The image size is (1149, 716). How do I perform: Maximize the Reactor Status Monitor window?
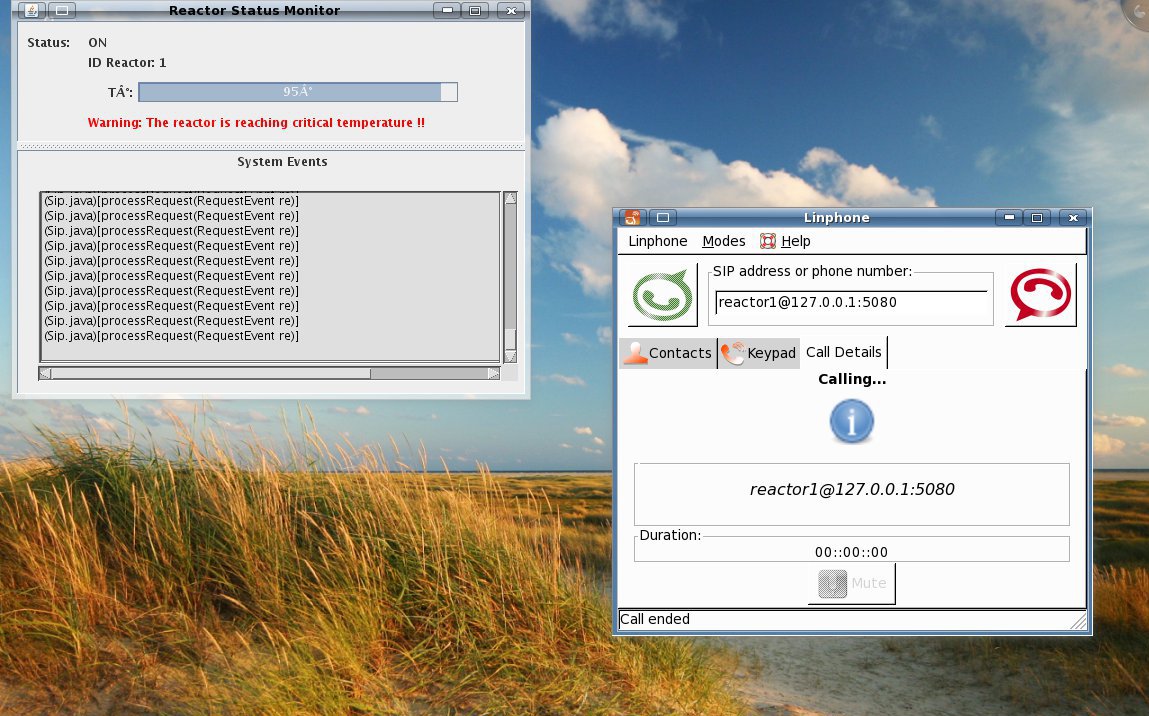coord(475,10)
